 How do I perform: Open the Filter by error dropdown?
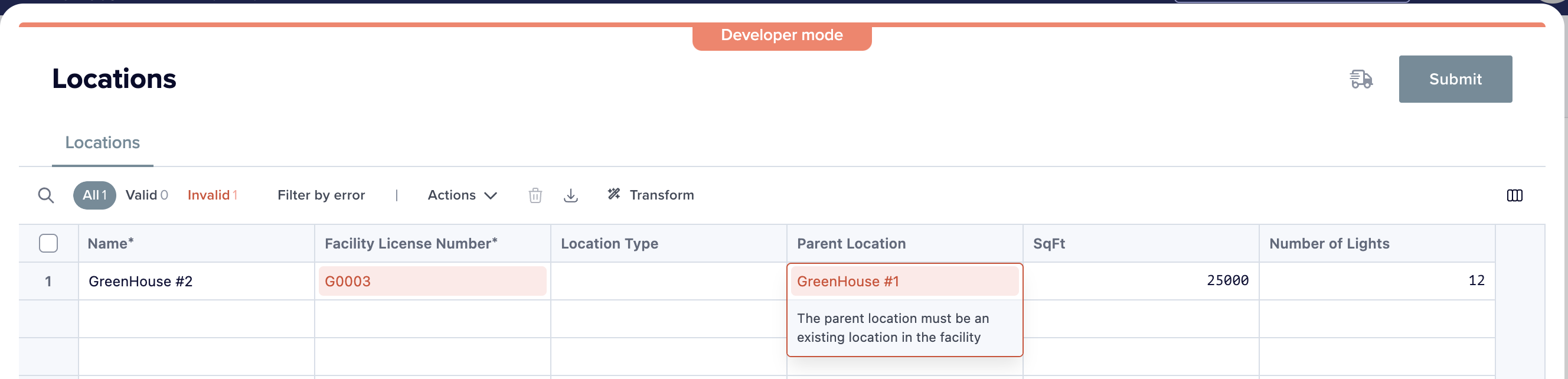point(321,195)
